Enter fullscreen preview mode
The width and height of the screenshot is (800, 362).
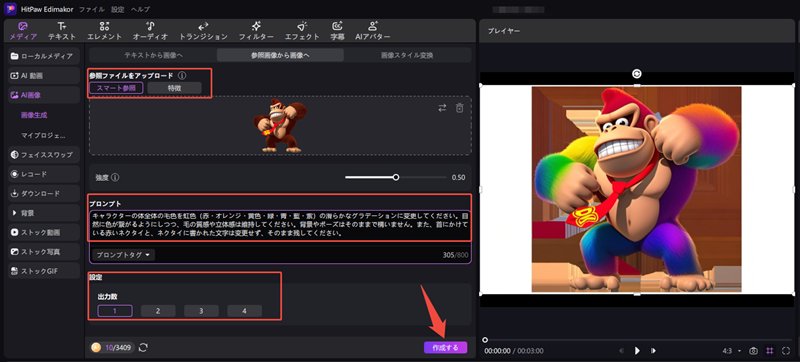tap(786, 351)
